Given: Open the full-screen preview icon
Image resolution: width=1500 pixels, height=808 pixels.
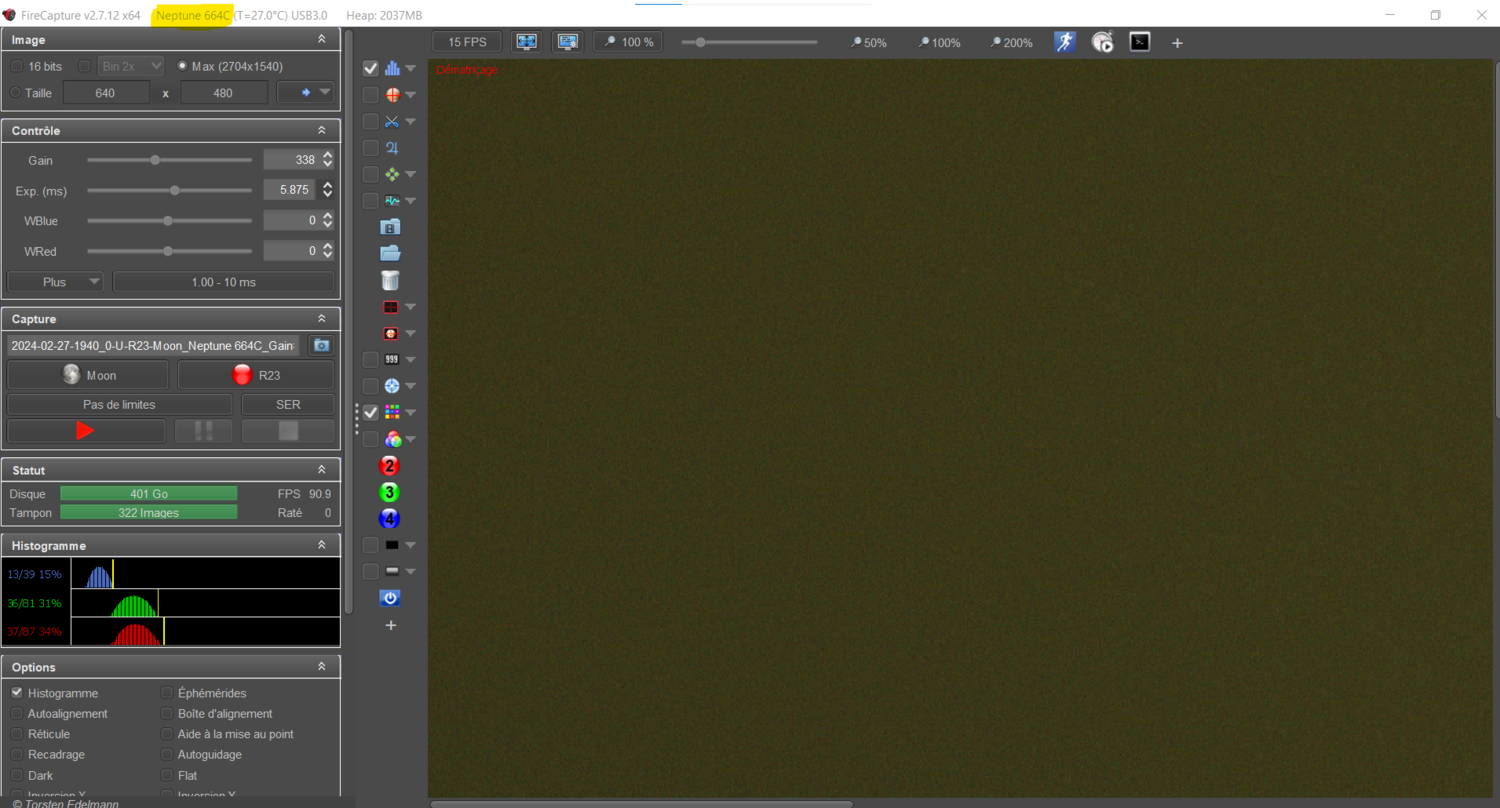Looking at the screenshot, I should coord(525,41).
